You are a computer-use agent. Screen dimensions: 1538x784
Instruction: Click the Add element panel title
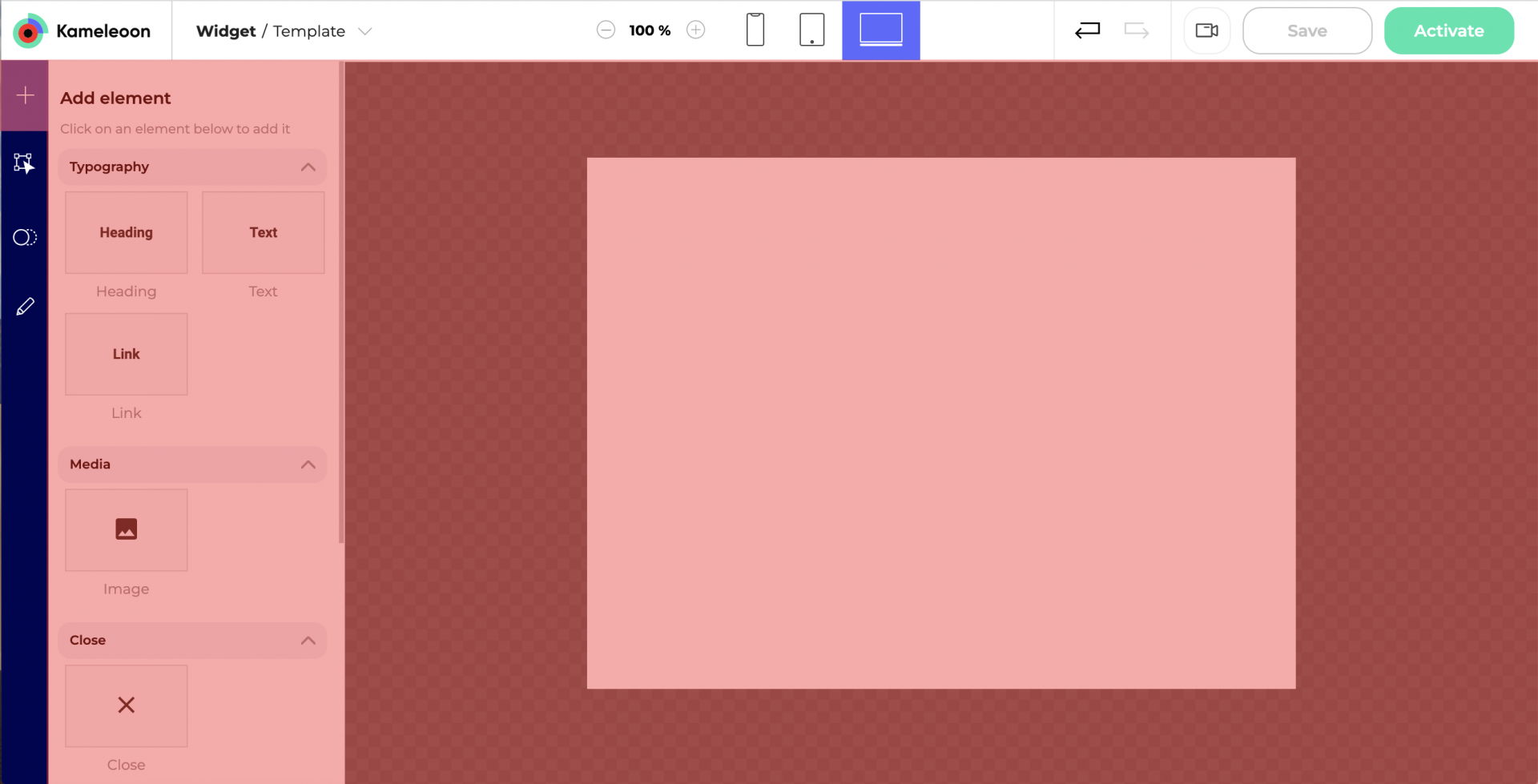point(115,98)
